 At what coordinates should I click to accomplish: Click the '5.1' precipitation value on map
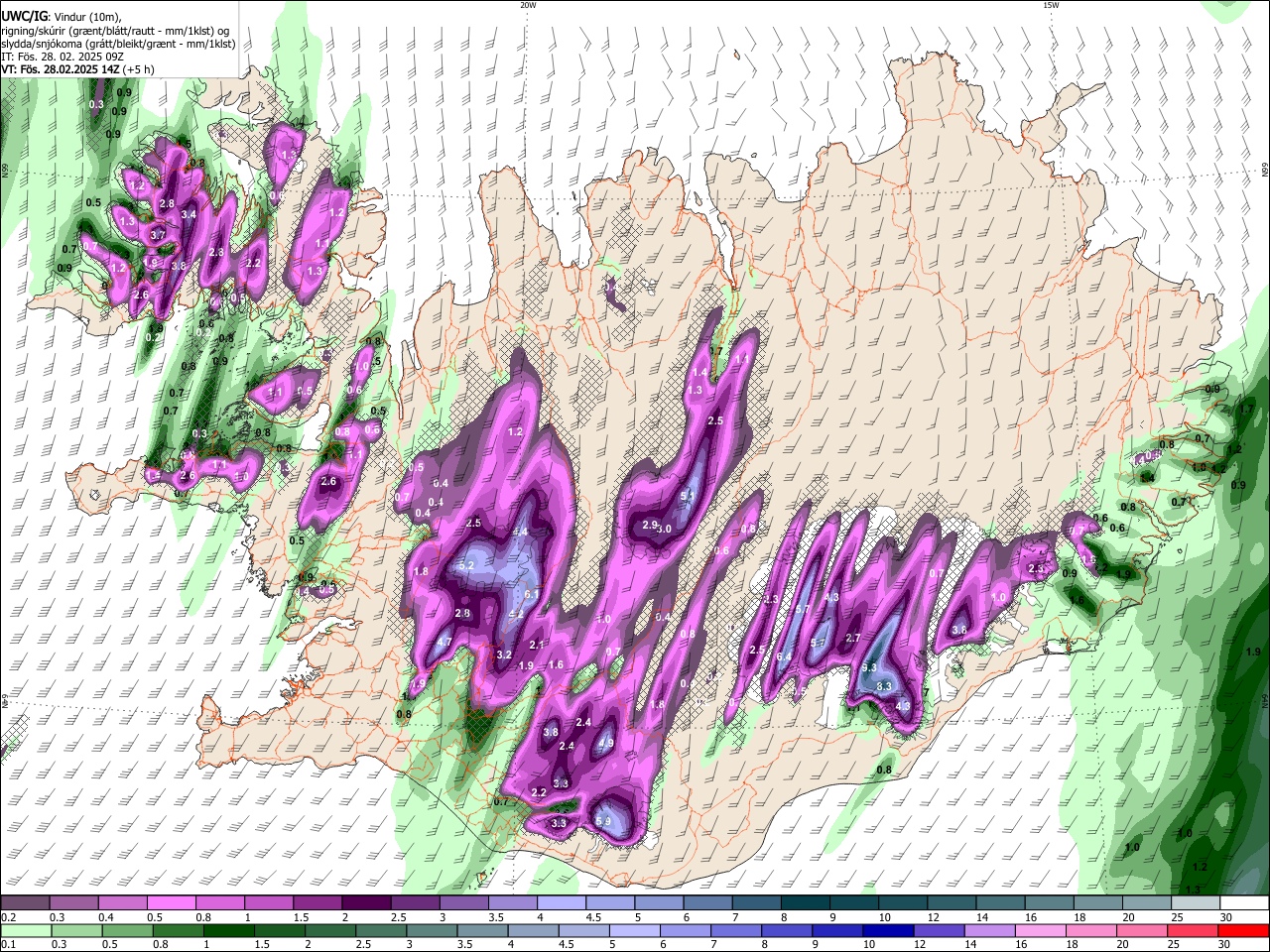pos(688,496)
